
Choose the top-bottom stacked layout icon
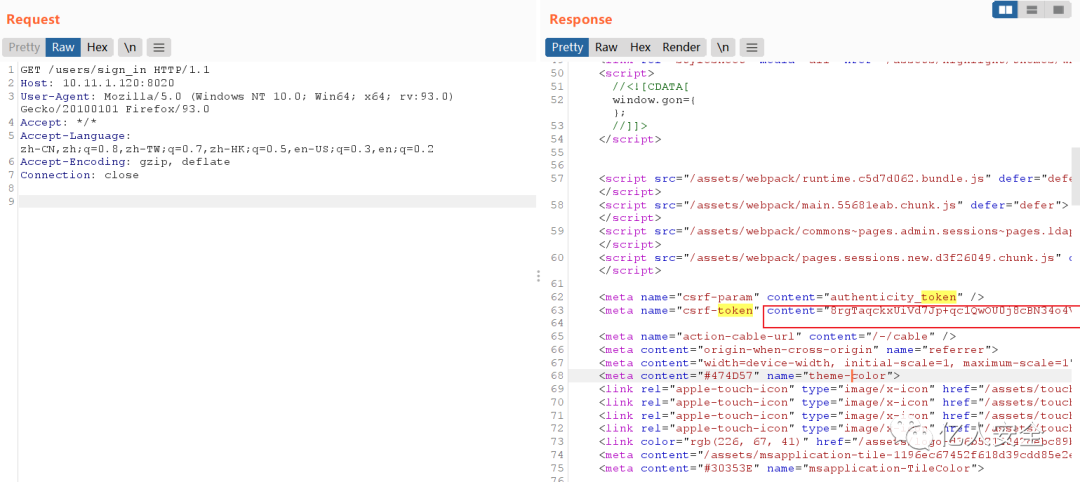click(1032, 10)
